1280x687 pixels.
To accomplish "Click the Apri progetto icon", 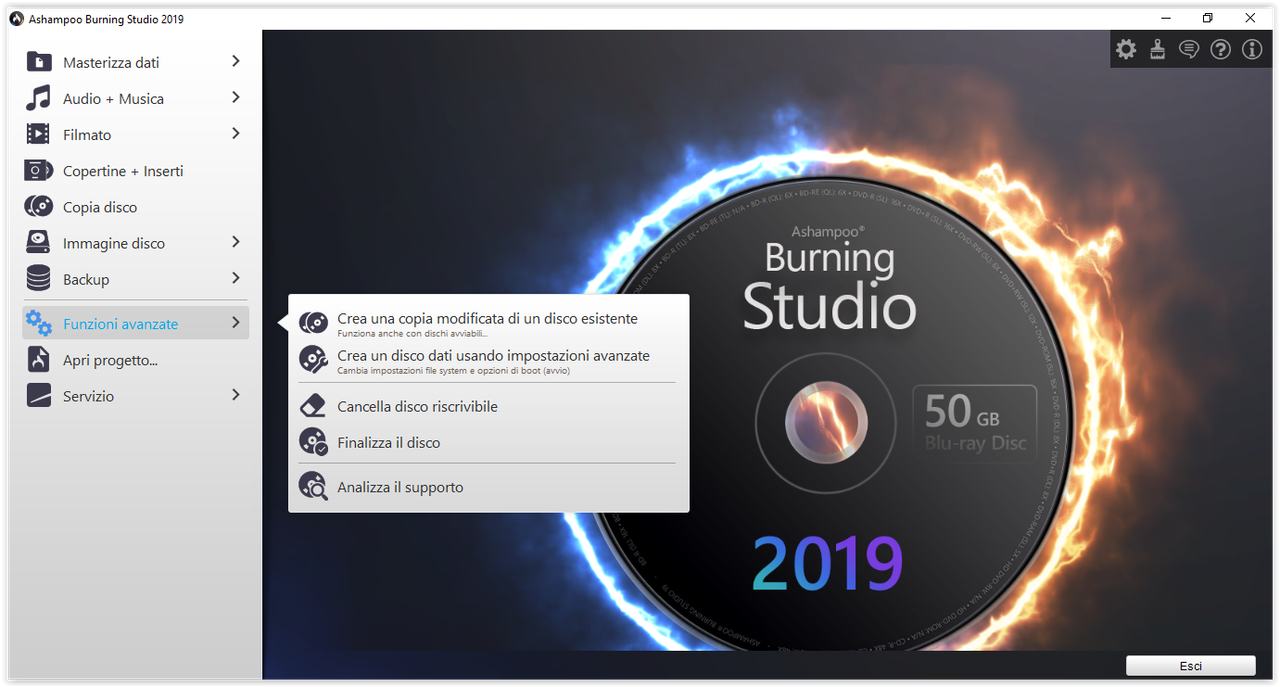I will coord(38,360).
